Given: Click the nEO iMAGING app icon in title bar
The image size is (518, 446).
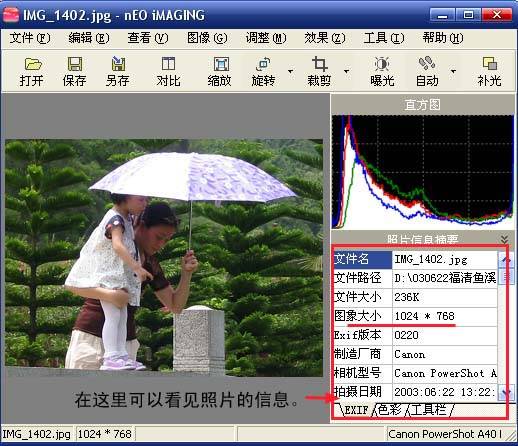Looking at the screenshot, I should [x=11, y=15].
